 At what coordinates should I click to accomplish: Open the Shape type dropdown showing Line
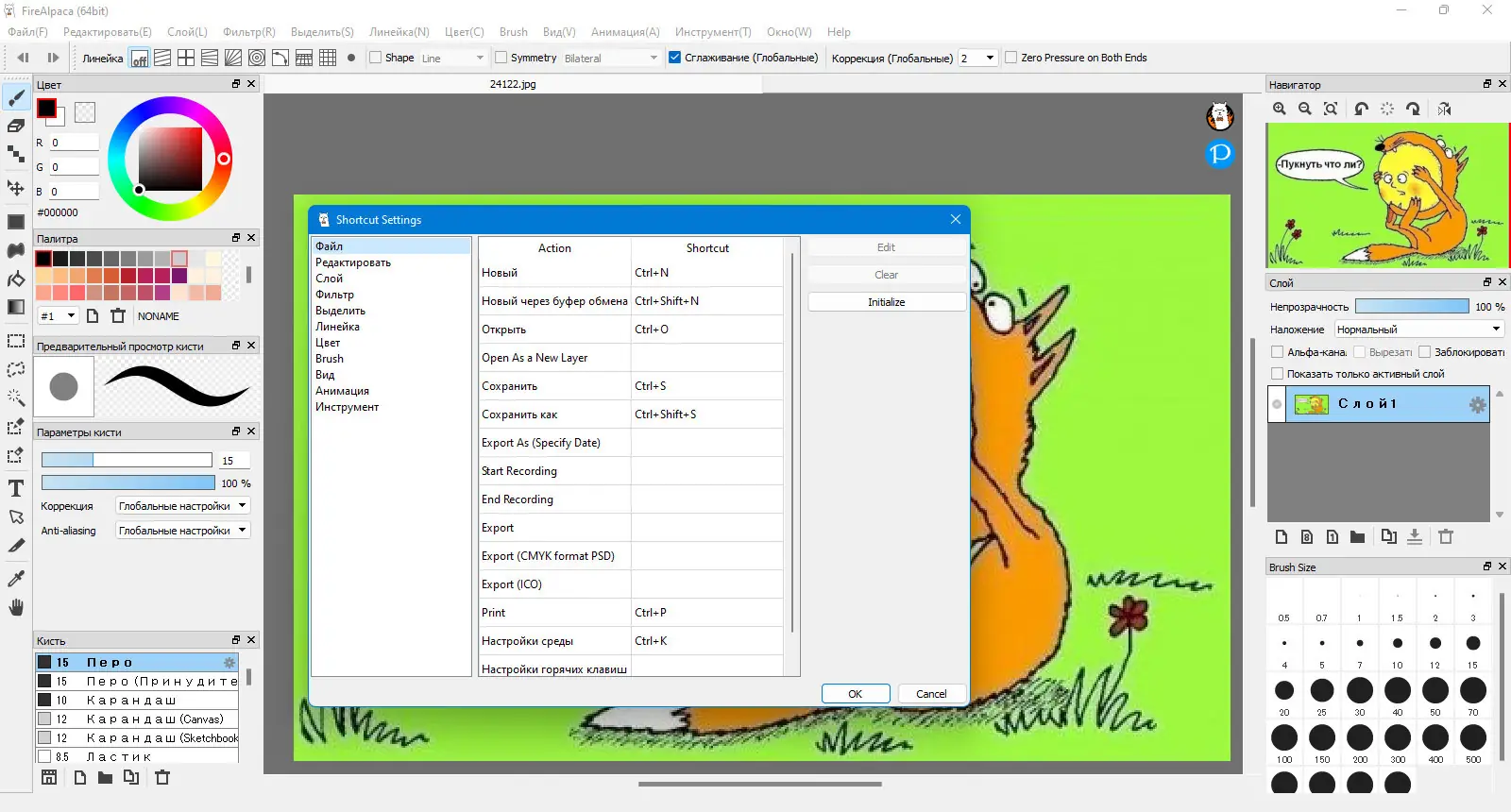(x=452, y=58)
